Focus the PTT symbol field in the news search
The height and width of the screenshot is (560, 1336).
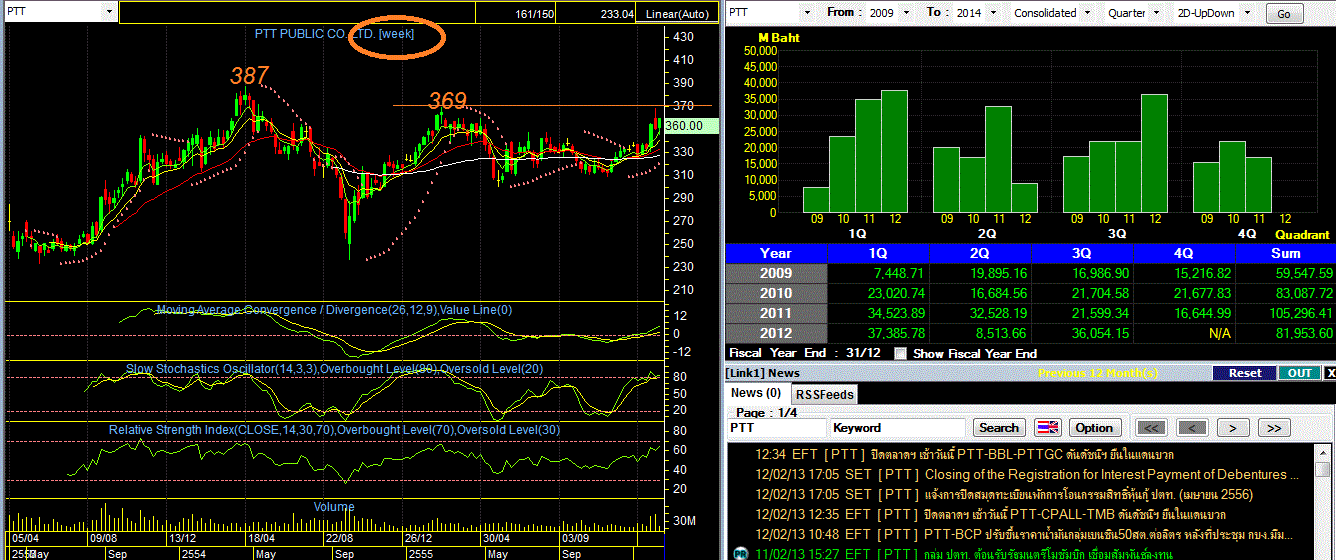[x=776, y=427]
